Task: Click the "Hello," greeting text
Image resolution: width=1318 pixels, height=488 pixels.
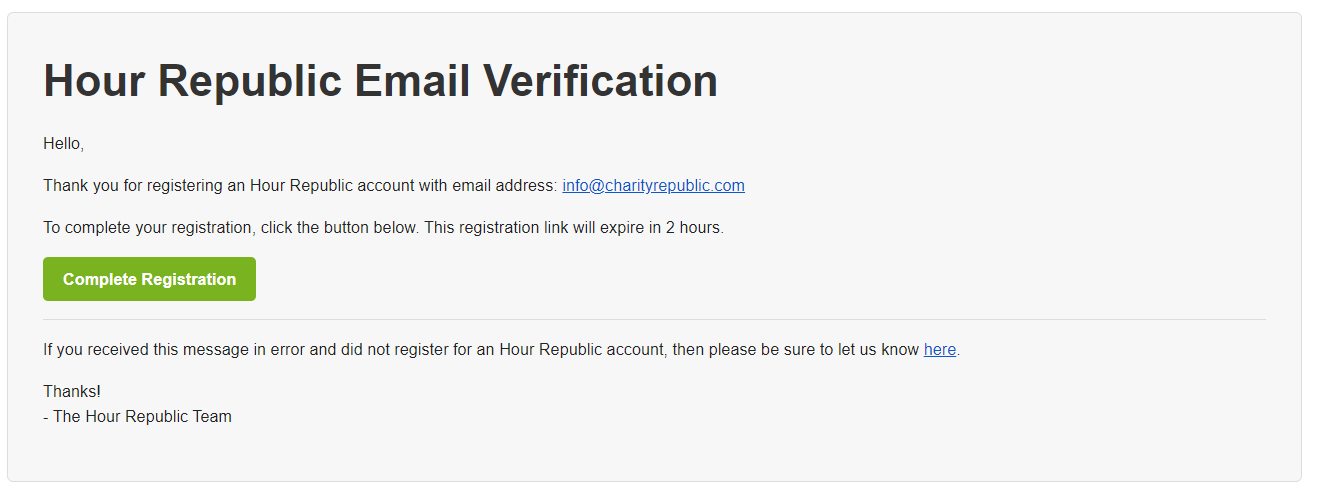Action: [64, 144]
